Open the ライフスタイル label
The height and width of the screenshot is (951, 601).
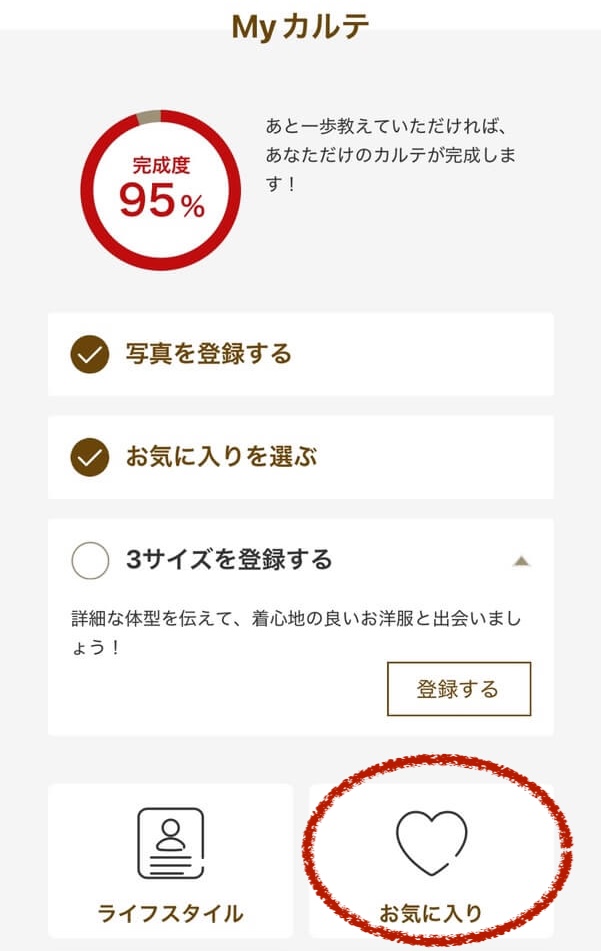[x=170, y=913]
